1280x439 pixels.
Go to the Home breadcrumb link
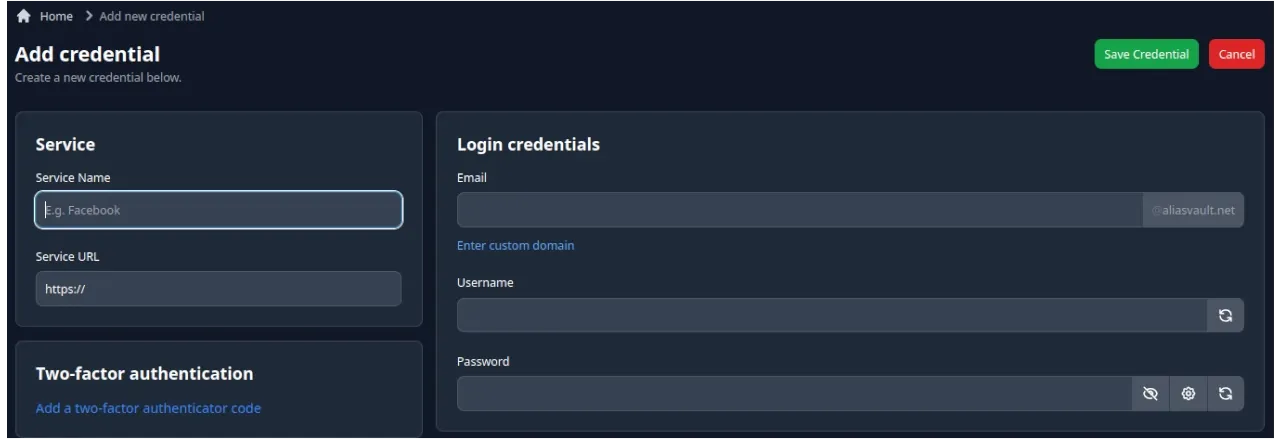56,16
